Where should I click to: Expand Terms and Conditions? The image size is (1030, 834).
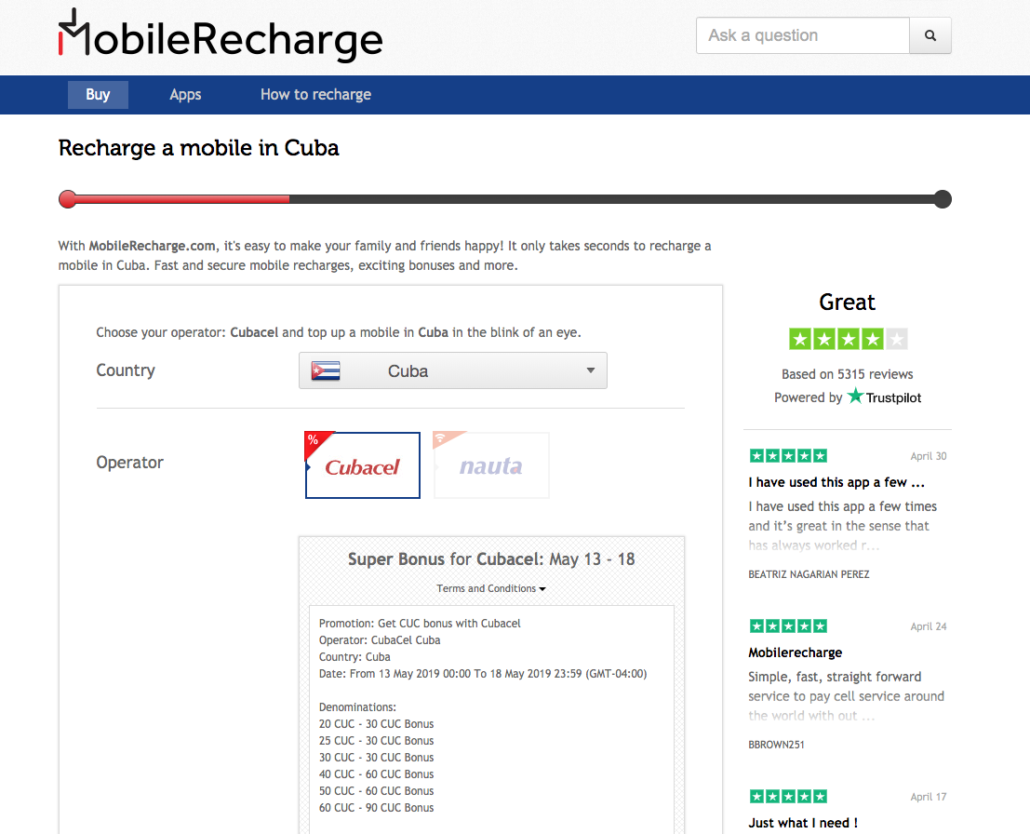(491, 588)
